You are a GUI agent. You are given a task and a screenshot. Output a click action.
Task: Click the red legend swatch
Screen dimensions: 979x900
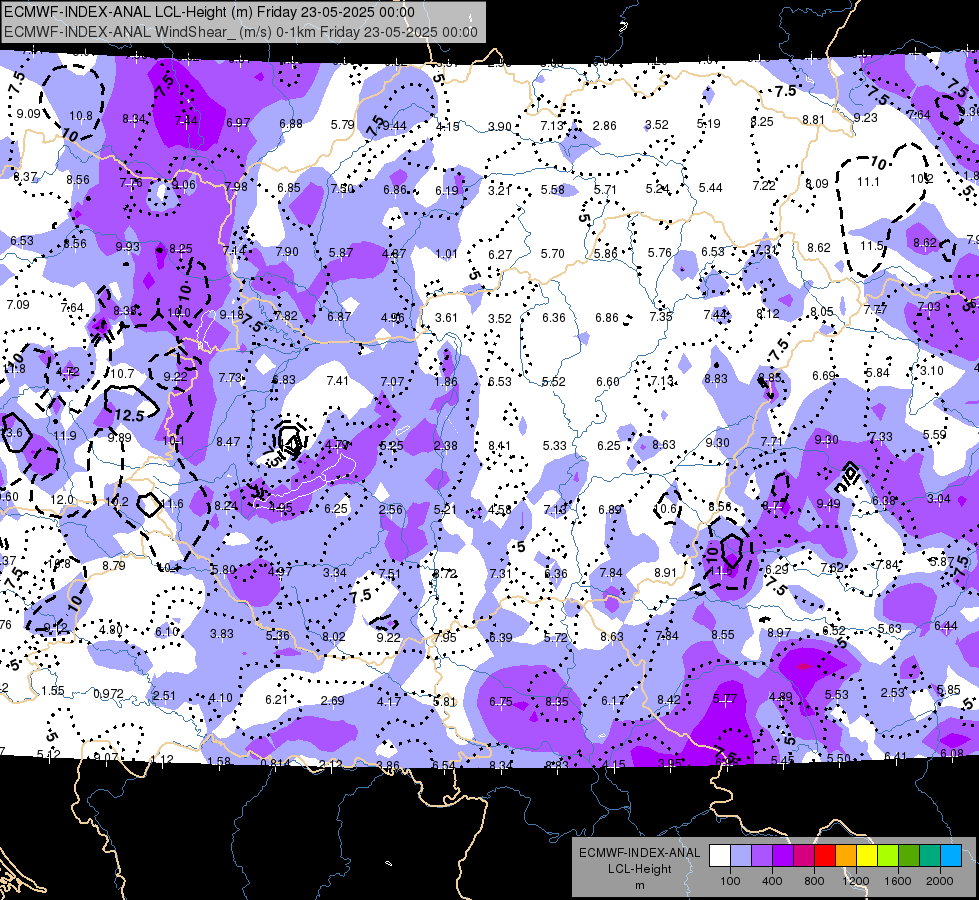(x=825, y=856)
